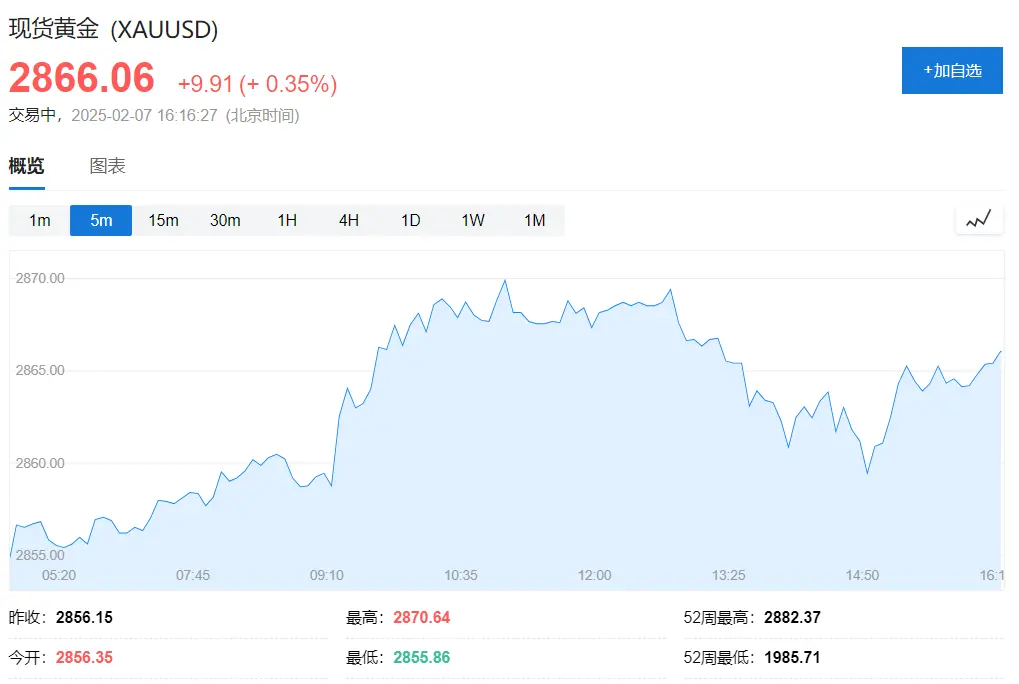
Task: Switch to the 概览 tab
Action: [x=27, y=166]
